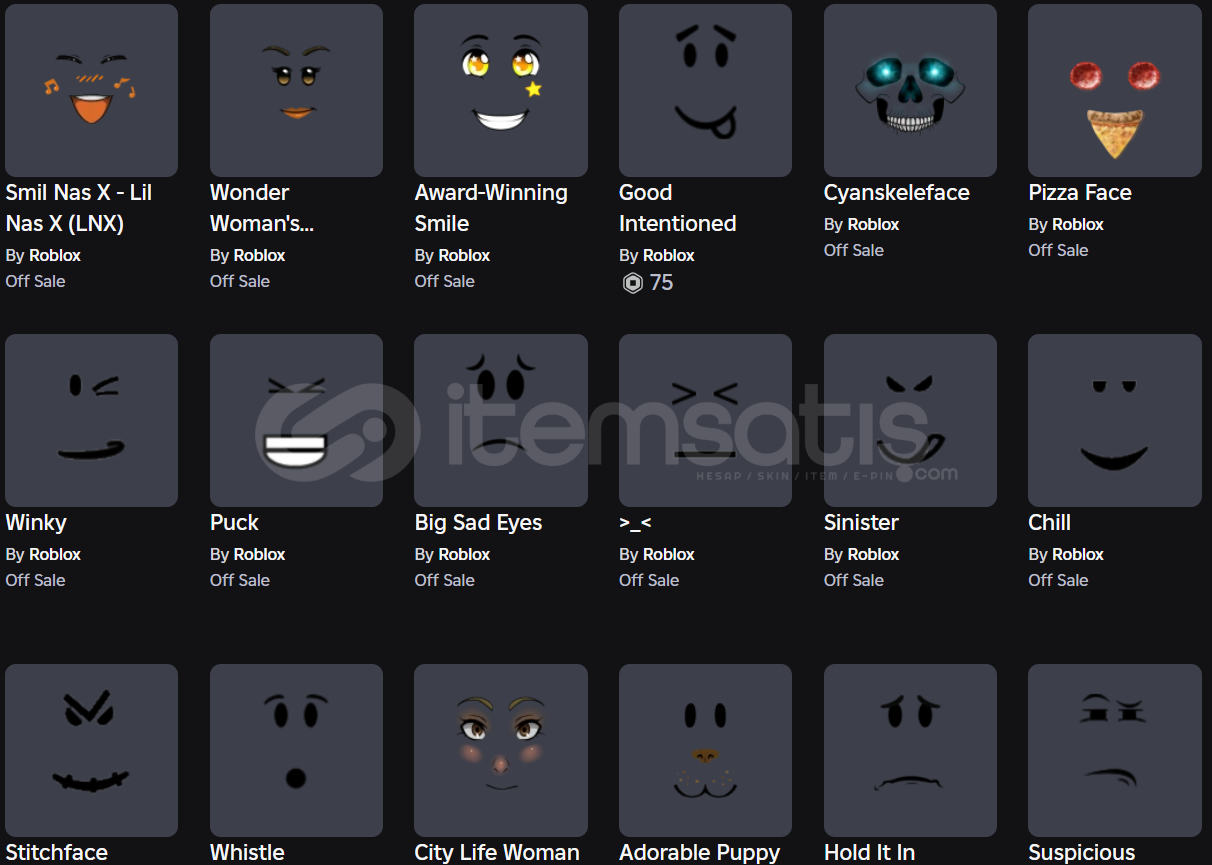Select the Pizza Face item image
This screenshot has width=1212, height=865.
1115,90
